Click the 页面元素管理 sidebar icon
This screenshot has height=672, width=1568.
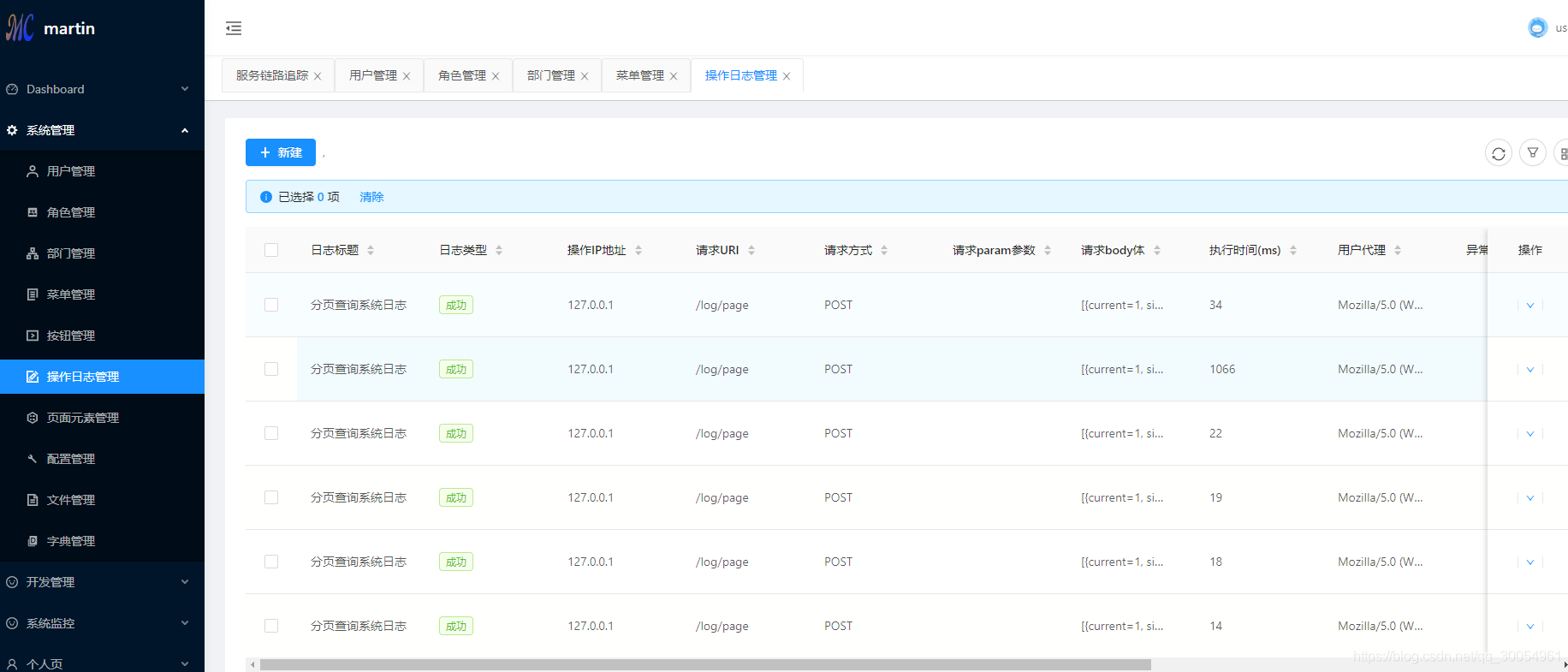[33, 418]
